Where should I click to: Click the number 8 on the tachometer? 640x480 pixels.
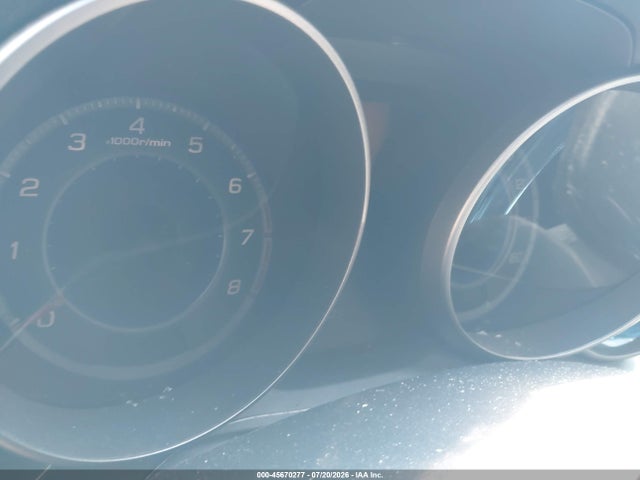(x=234, y=287)
